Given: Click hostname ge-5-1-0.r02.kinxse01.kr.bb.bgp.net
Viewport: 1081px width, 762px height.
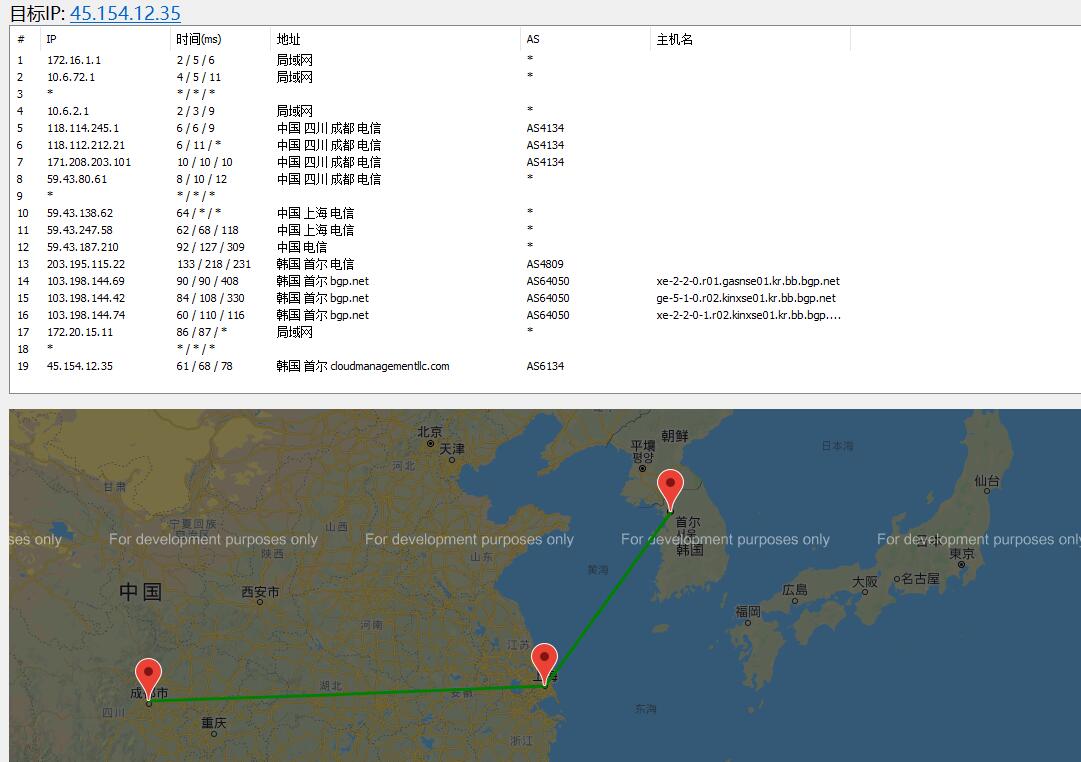Looking at the screenshot, I should pos(746,298).
